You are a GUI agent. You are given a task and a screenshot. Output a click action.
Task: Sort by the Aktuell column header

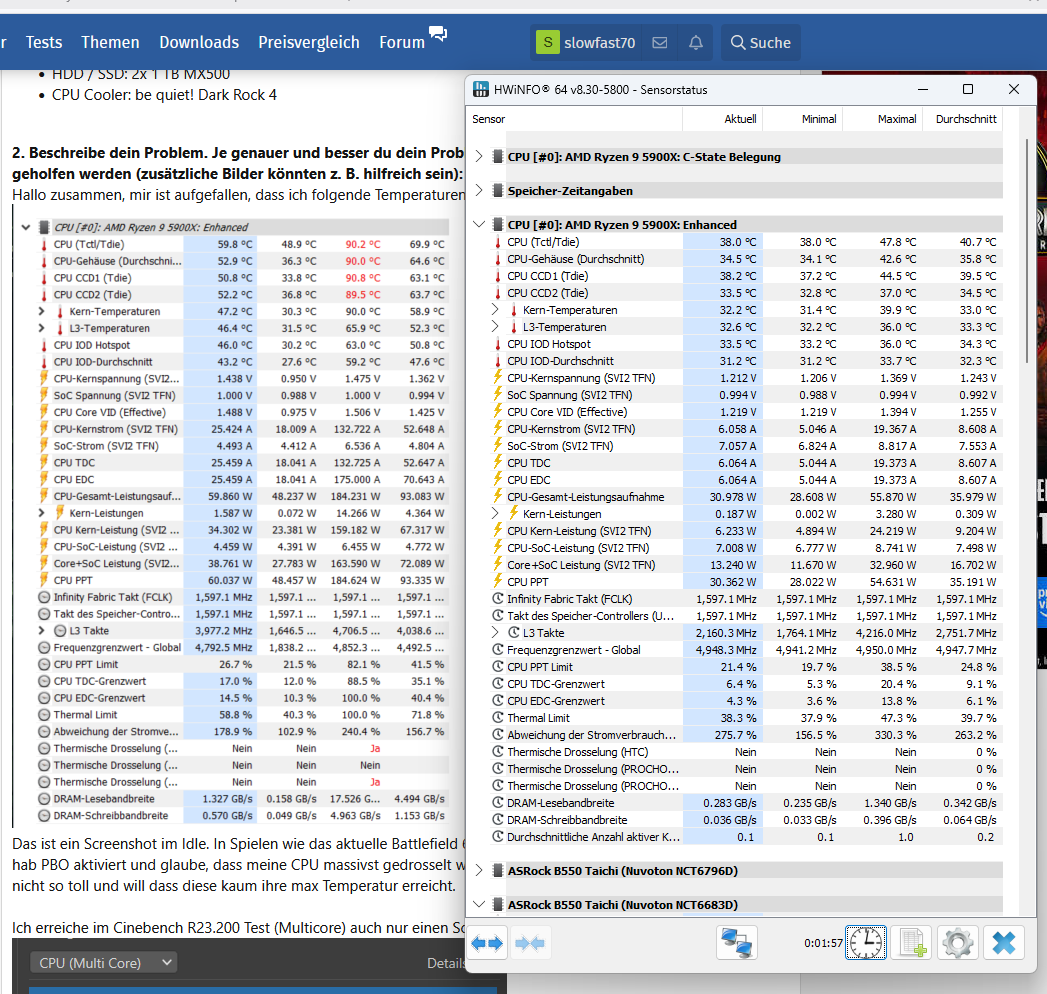click(722, 119)
